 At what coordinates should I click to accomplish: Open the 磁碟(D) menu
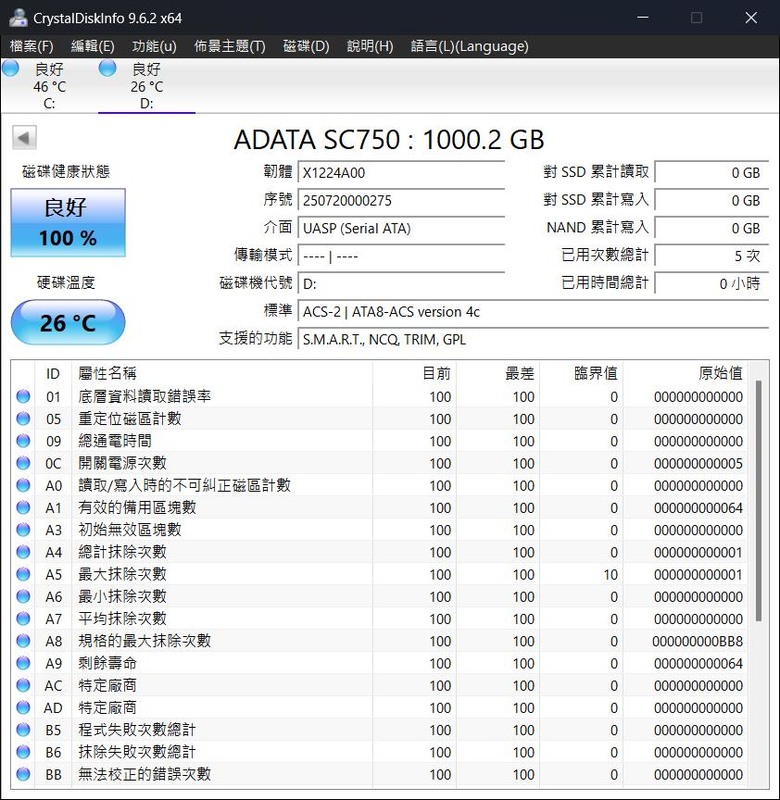pyautogui.click(x=306, y=46)
